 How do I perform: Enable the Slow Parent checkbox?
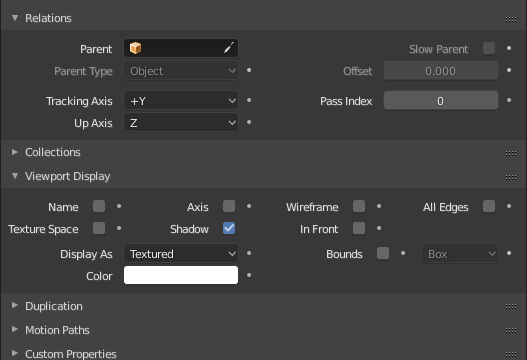point(489,48)
